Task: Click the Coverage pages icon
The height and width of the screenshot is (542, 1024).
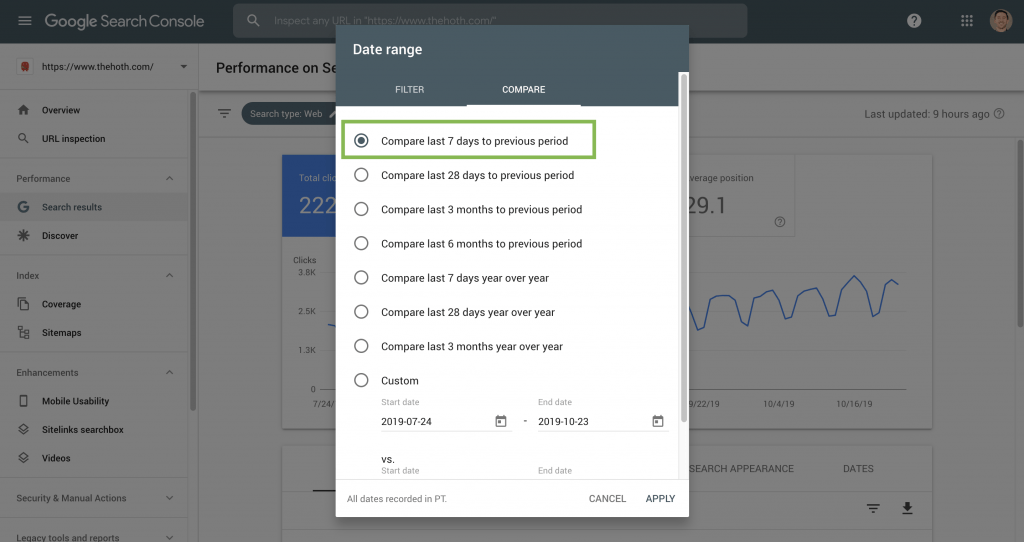Action: (x=24, y=304)
